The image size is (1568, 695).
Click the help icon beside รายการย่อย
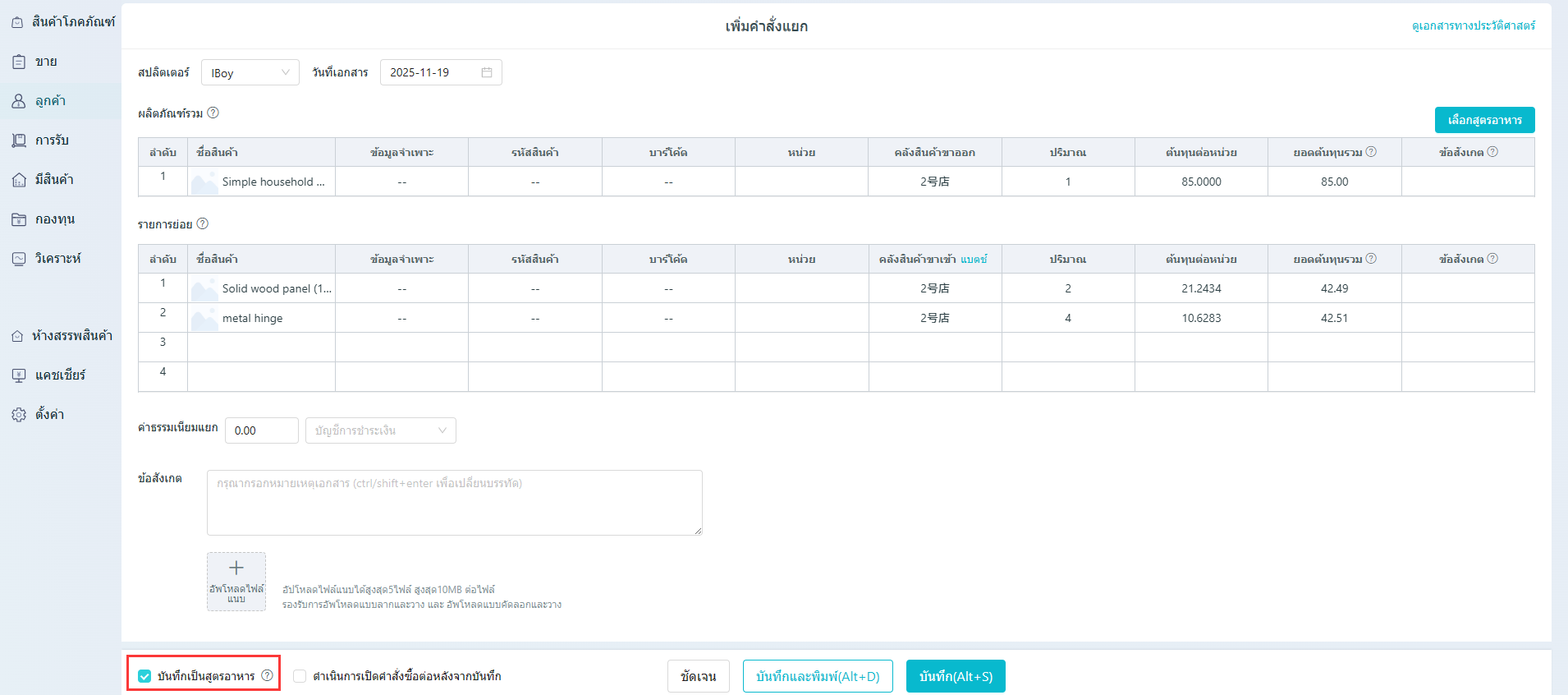203,223
